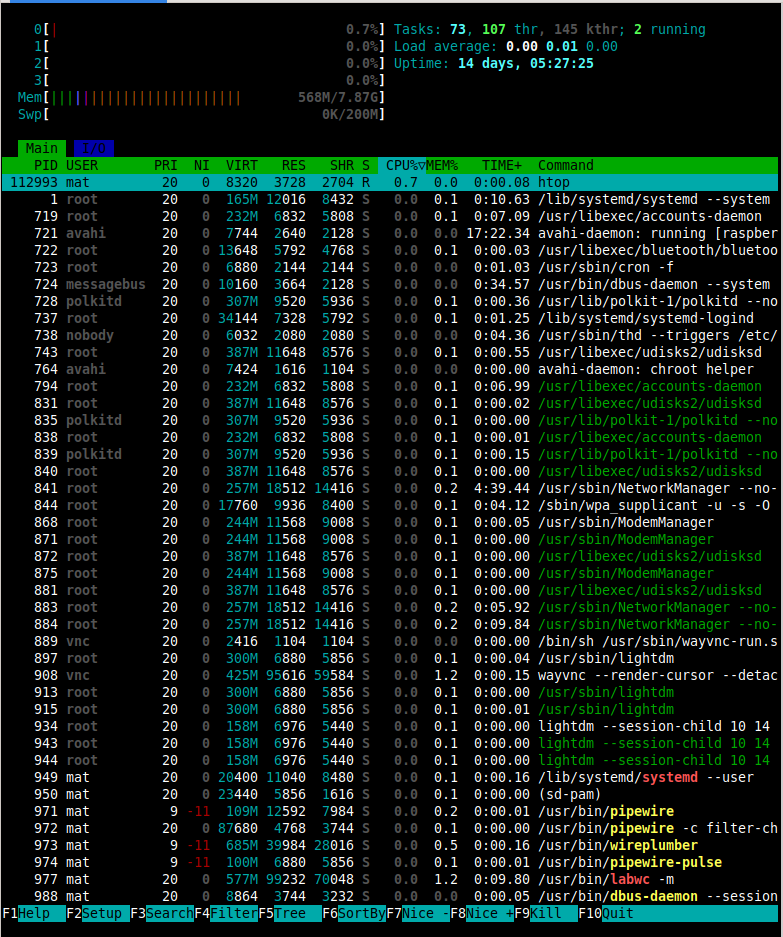Select the /usr/bin/labwc -m row
The image size is (783, 937).
point(390,880)
